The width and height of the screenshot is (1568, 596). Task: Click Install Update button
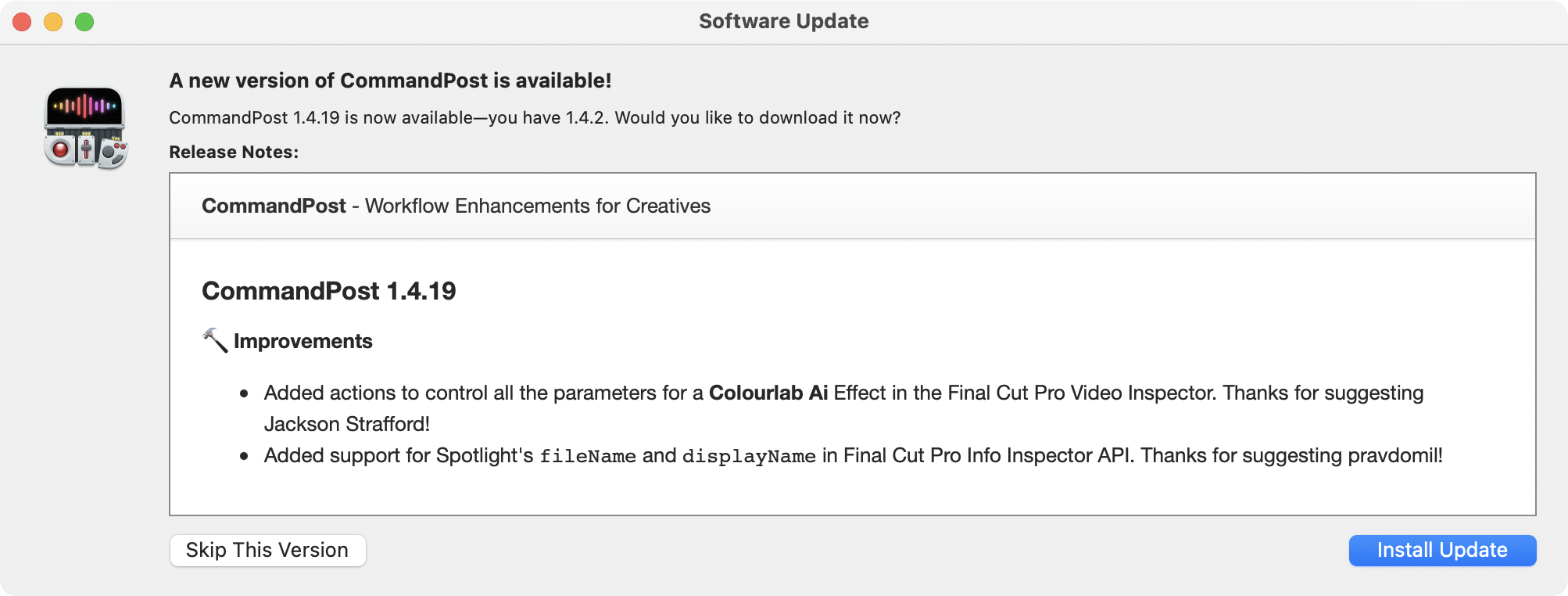[1441, 550]
